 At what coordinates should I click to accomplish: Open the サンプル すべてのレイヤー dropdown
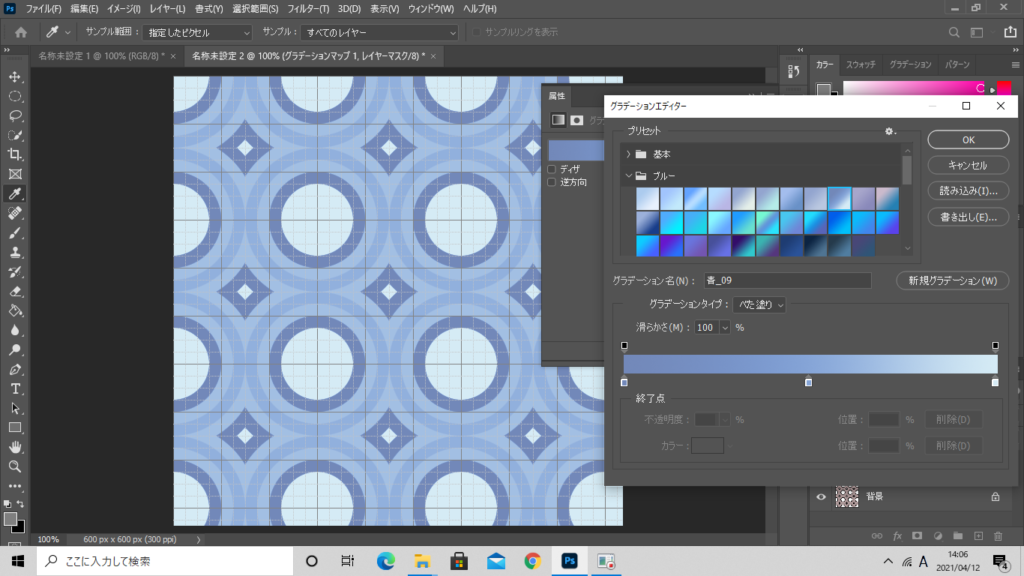pos(379,32)
